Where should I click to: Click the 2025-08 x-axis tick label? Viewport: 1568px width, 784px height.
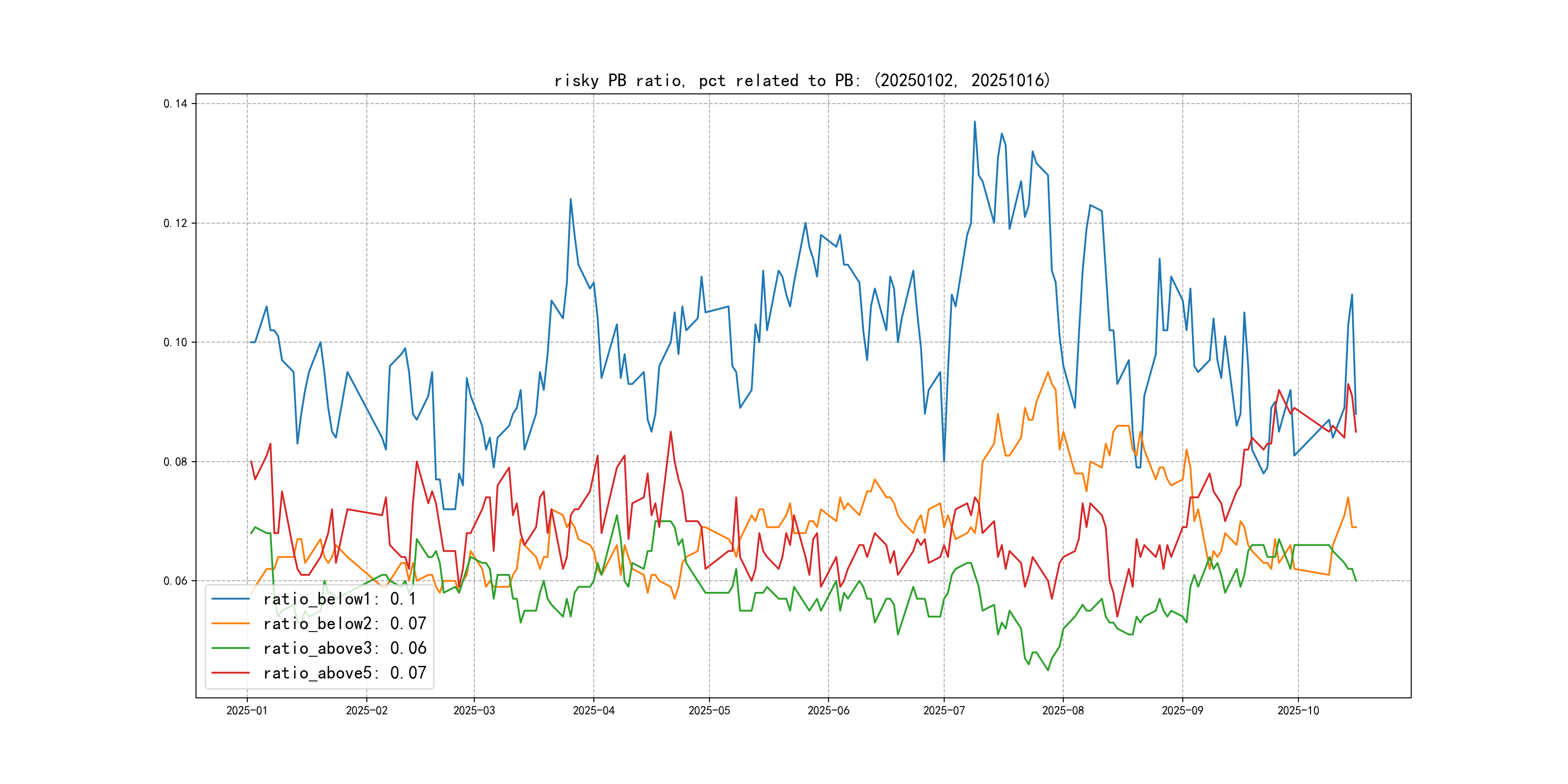[1063, 710]
